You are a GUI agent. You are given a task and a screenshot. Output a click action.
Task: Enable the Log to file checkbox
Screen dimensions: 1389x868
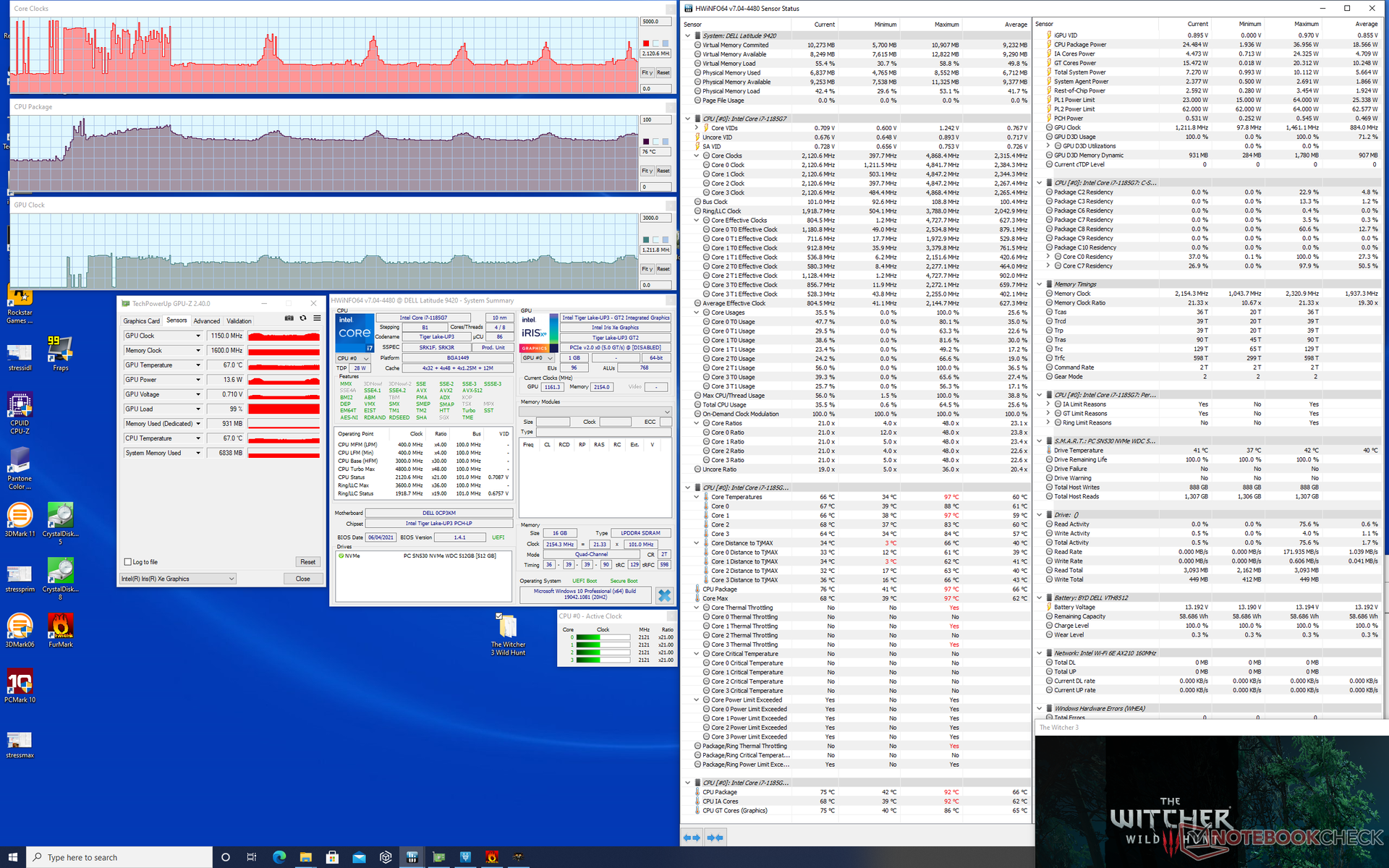pyautogui.click(x=128, y=562)
